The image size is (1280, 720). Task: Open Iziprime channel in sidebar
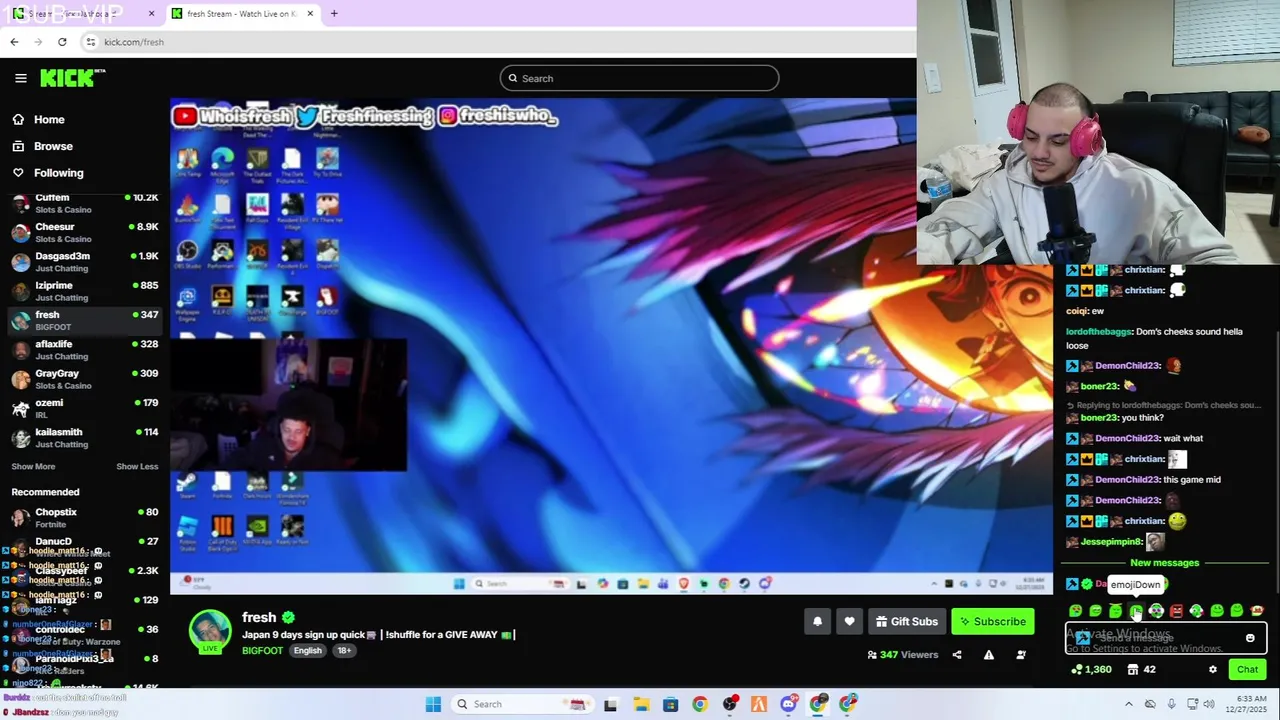coord(84,291)
